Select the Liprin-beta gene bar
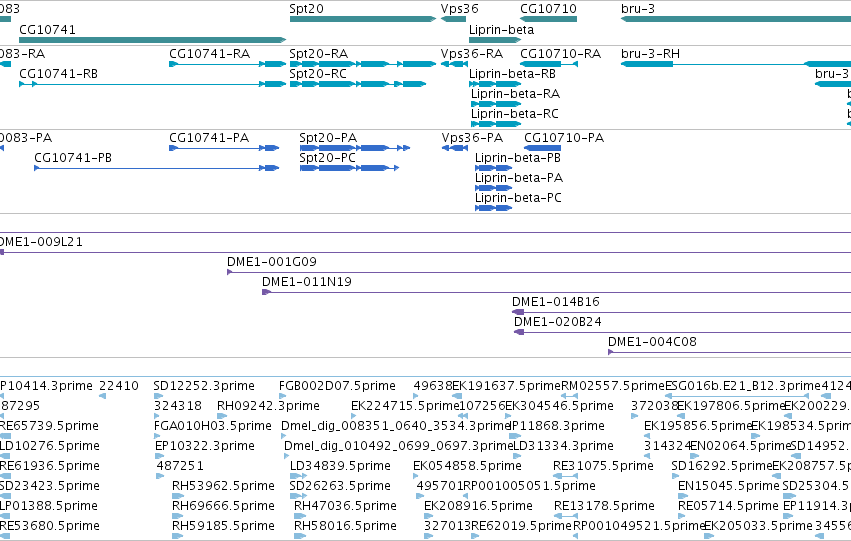This screenshot has width=851, height=541. coord(495,40)
